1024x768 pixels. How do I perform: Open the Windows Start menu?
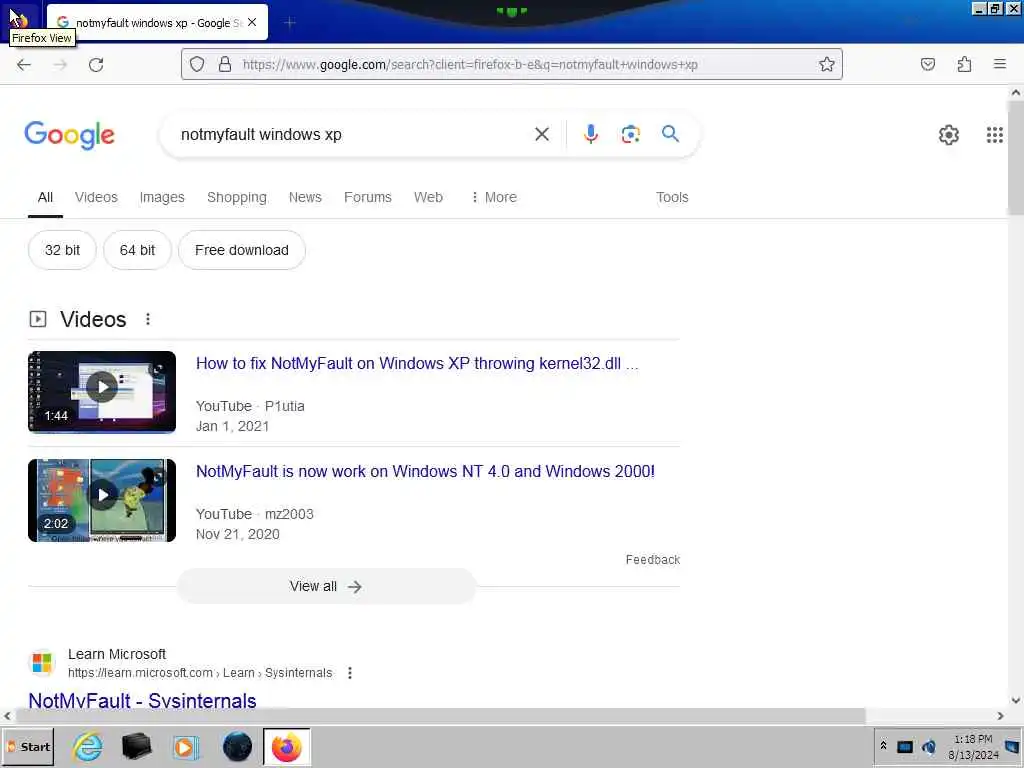coord(28,747)
